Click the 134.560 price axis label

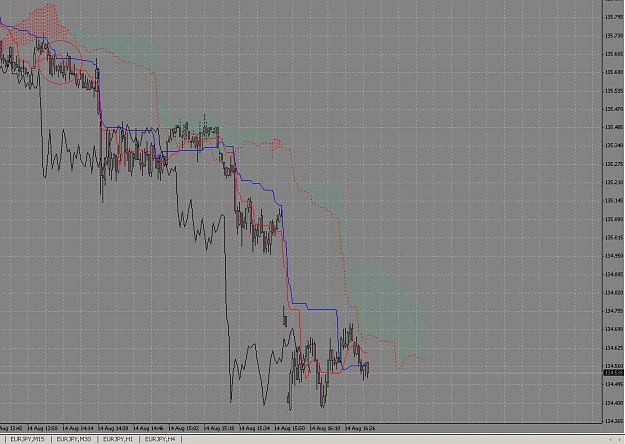coord(614,366)
